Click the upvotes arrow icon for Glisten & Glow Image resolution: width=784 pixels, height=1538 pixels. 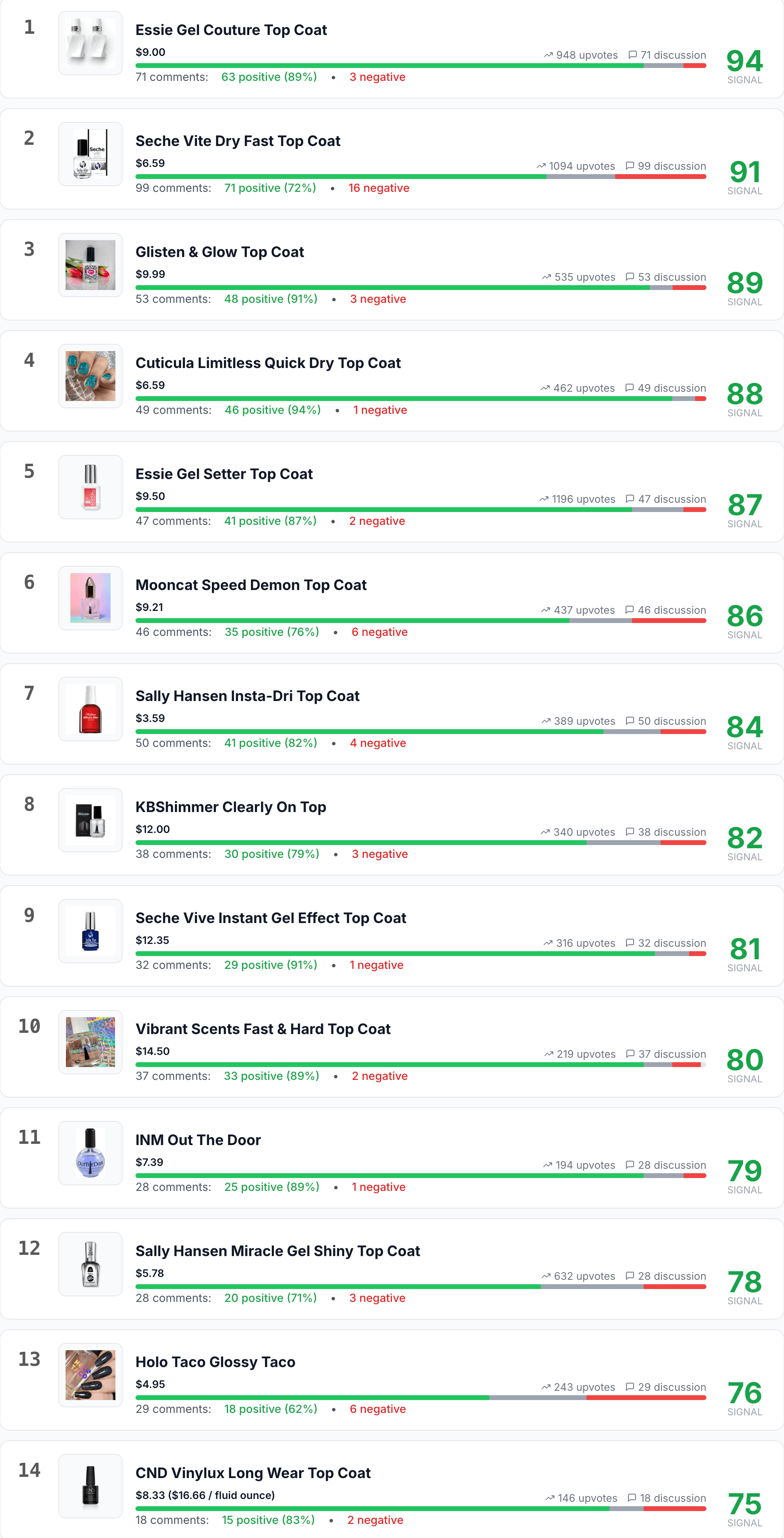coord(546,277)
